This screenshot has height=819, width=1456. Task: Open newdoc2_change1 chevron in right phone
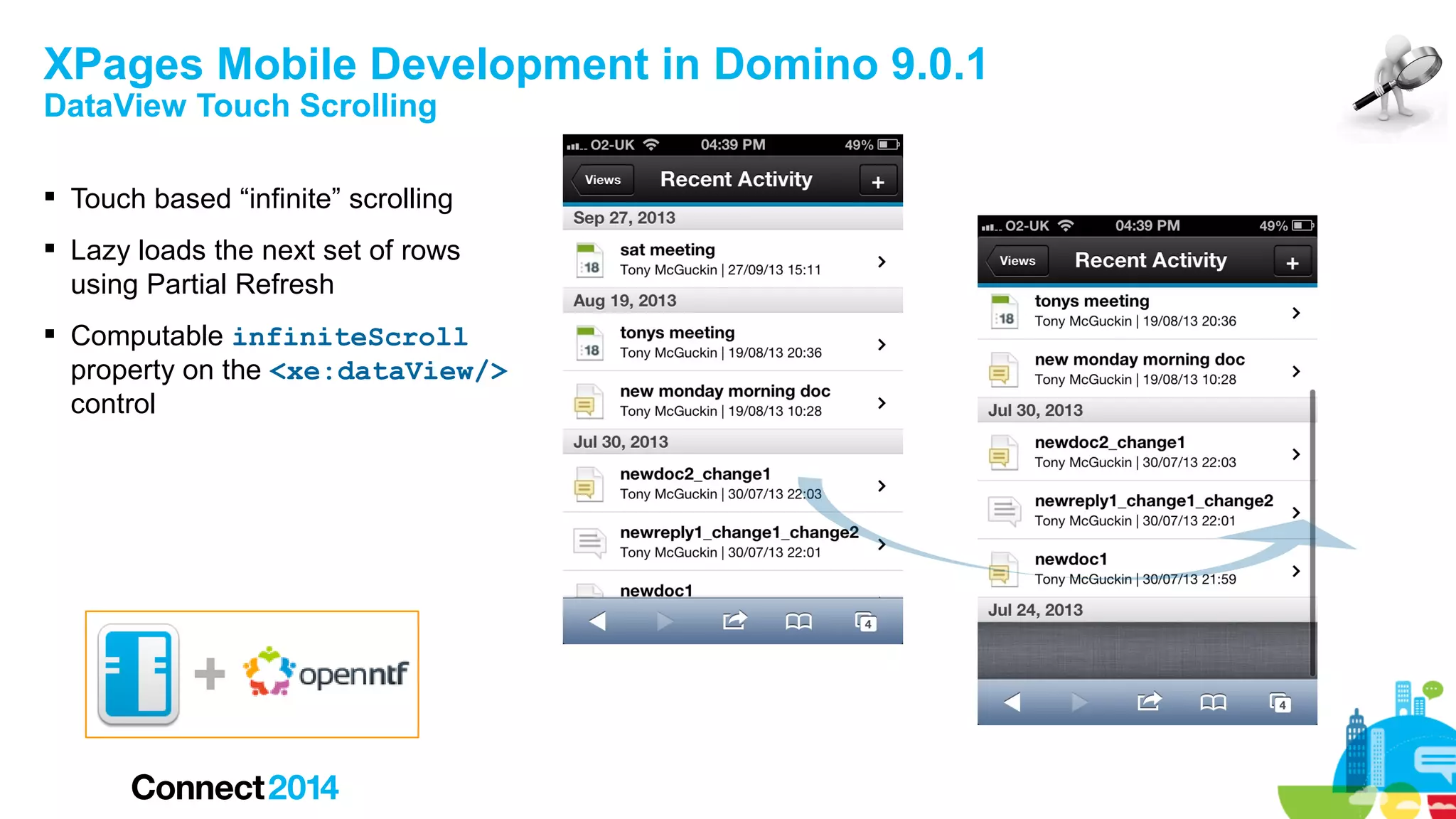(1296, 454)
